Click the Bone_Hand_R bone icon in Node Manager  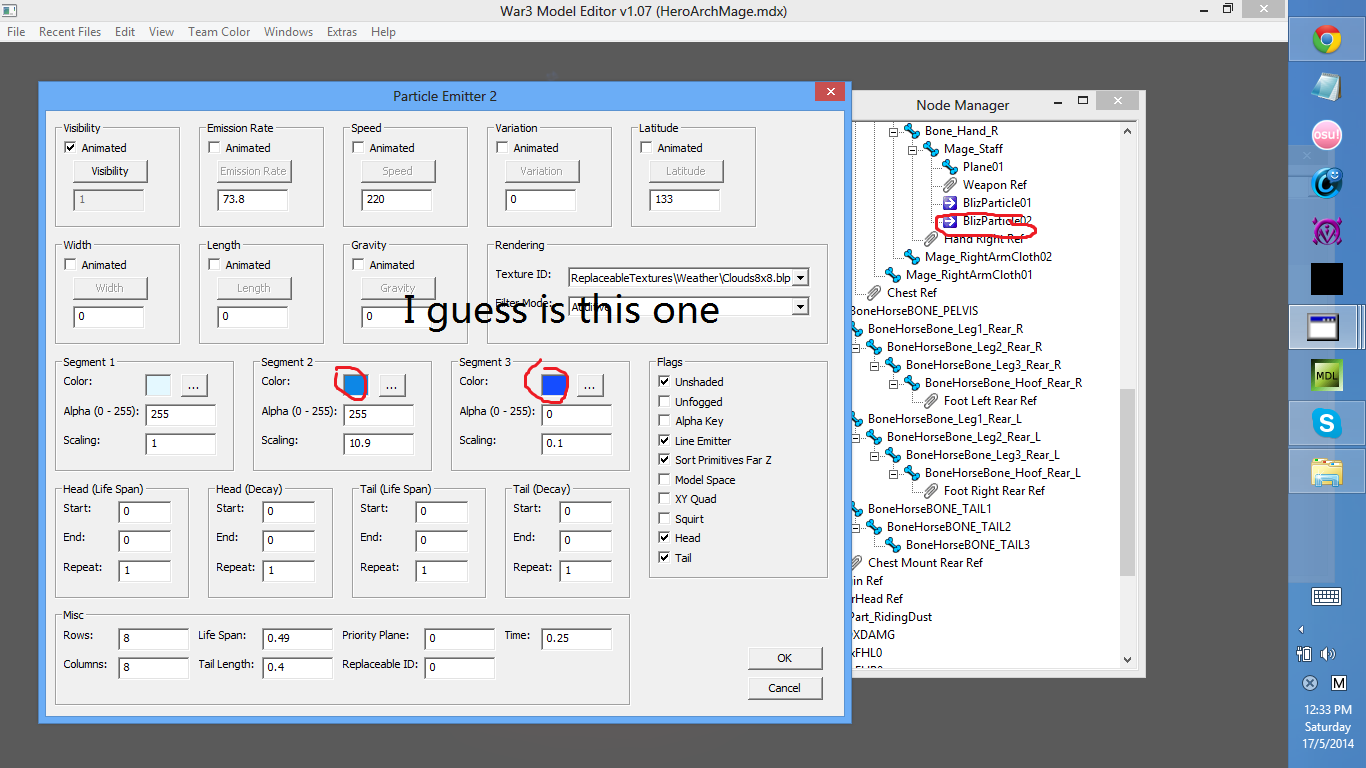[911, 131]
